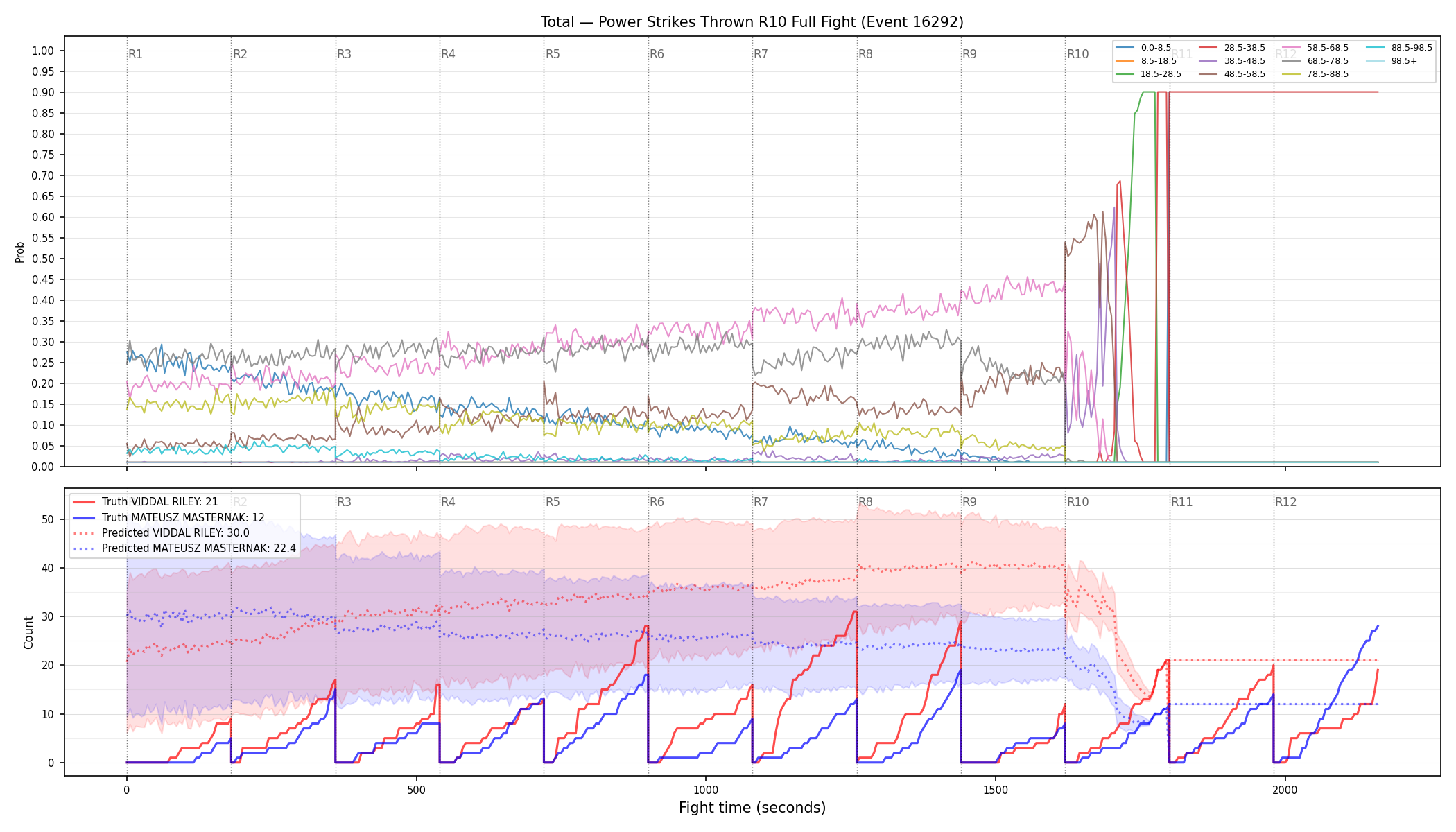Click the 2000 tick on fight time axis
This screenshot has width=1456, height=832.
pyautogui.click(x=1285, y=790)
